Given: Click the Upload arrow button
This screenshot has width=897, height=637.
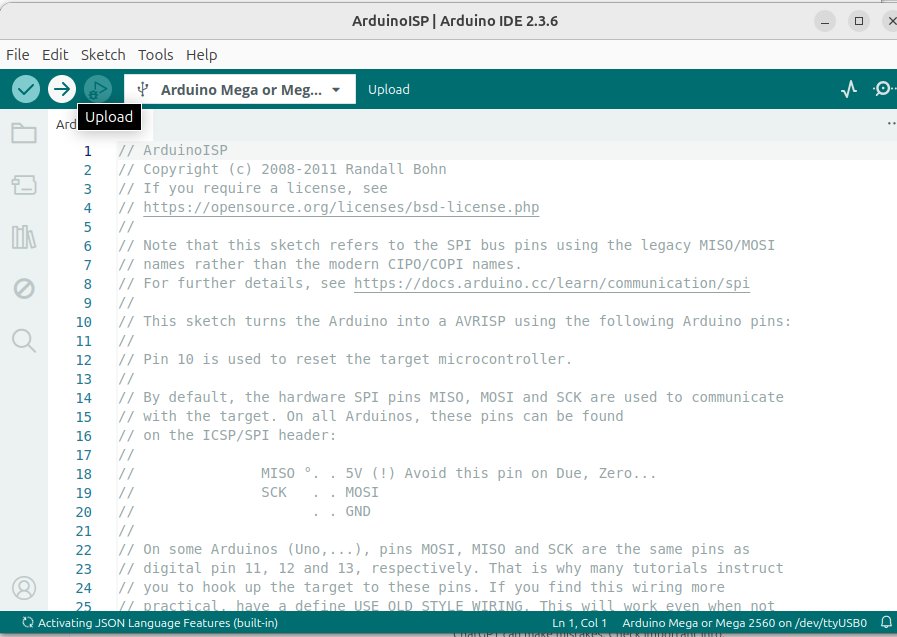Looking at the screenshot, I should 62,89.
